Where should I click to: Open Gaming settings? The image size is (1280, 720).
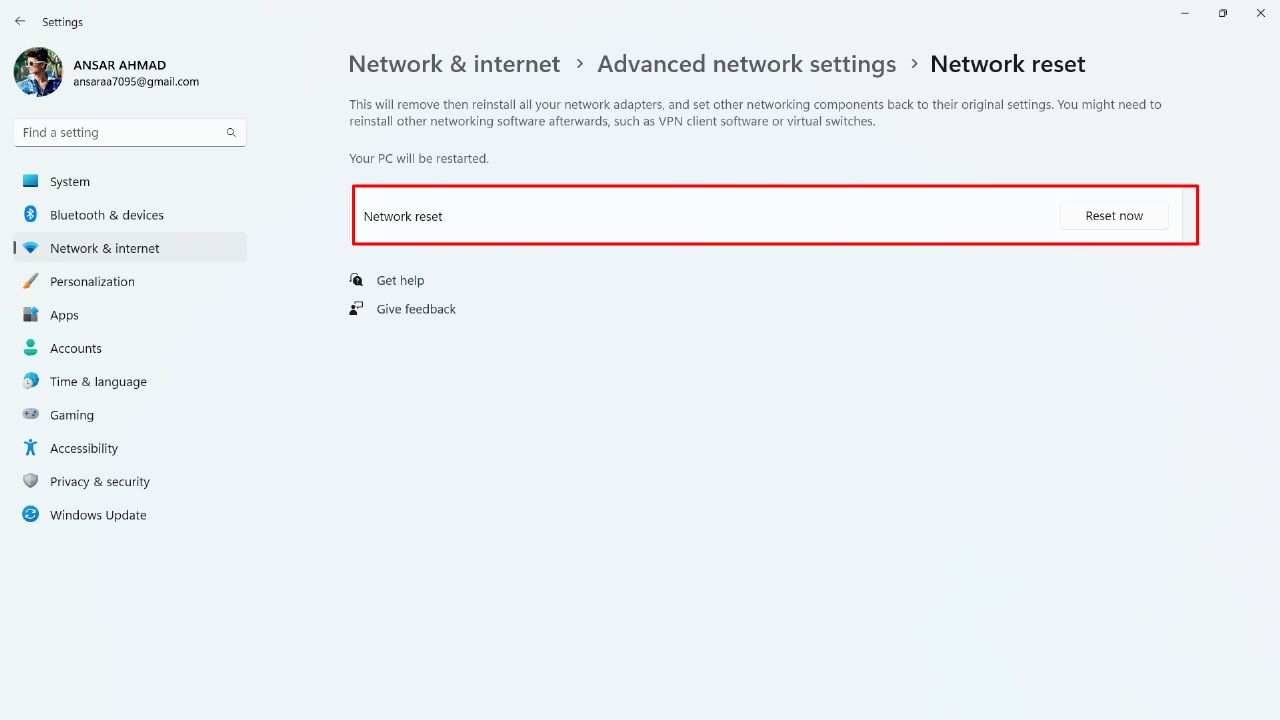click(30, 414)
